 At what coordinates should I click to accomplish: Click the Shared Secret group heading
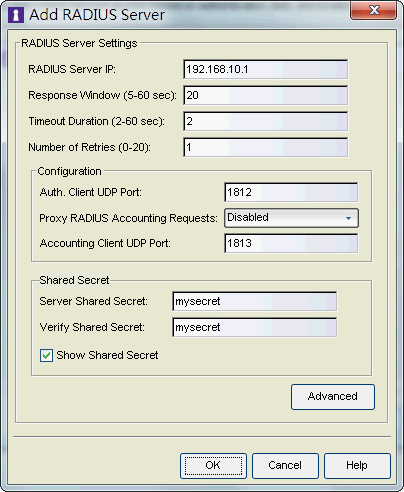coord(74,280)
